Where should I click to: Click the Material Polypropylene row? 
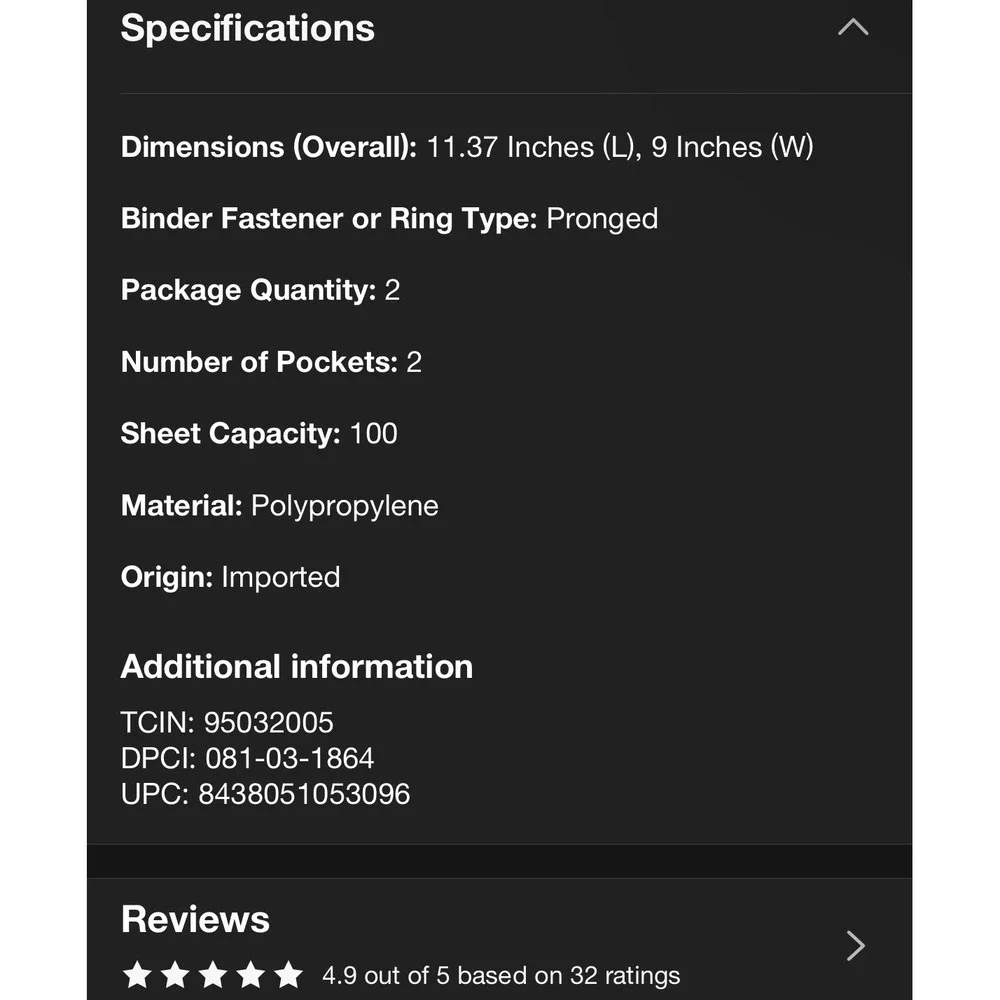279,506
